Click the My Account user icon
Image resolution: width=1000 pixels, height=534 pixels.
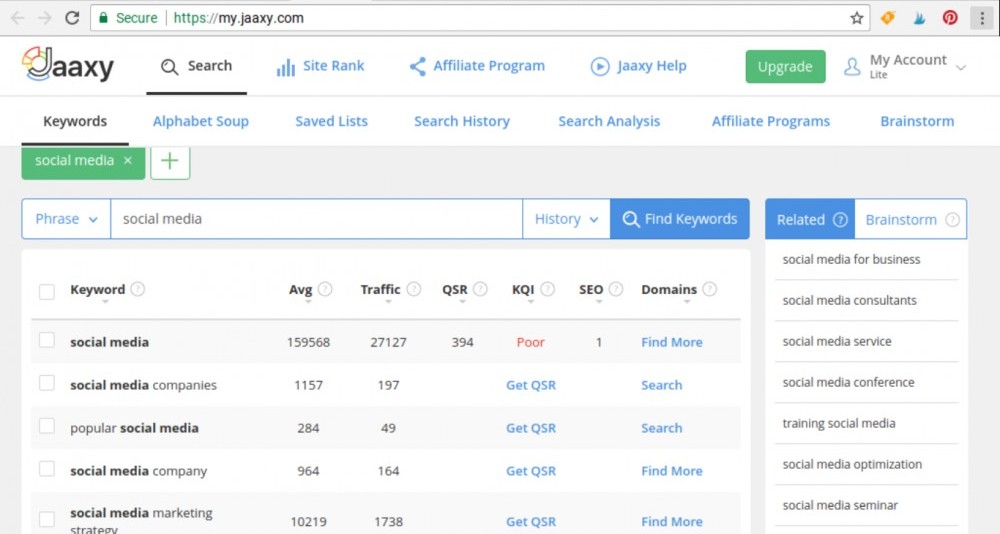852,66
